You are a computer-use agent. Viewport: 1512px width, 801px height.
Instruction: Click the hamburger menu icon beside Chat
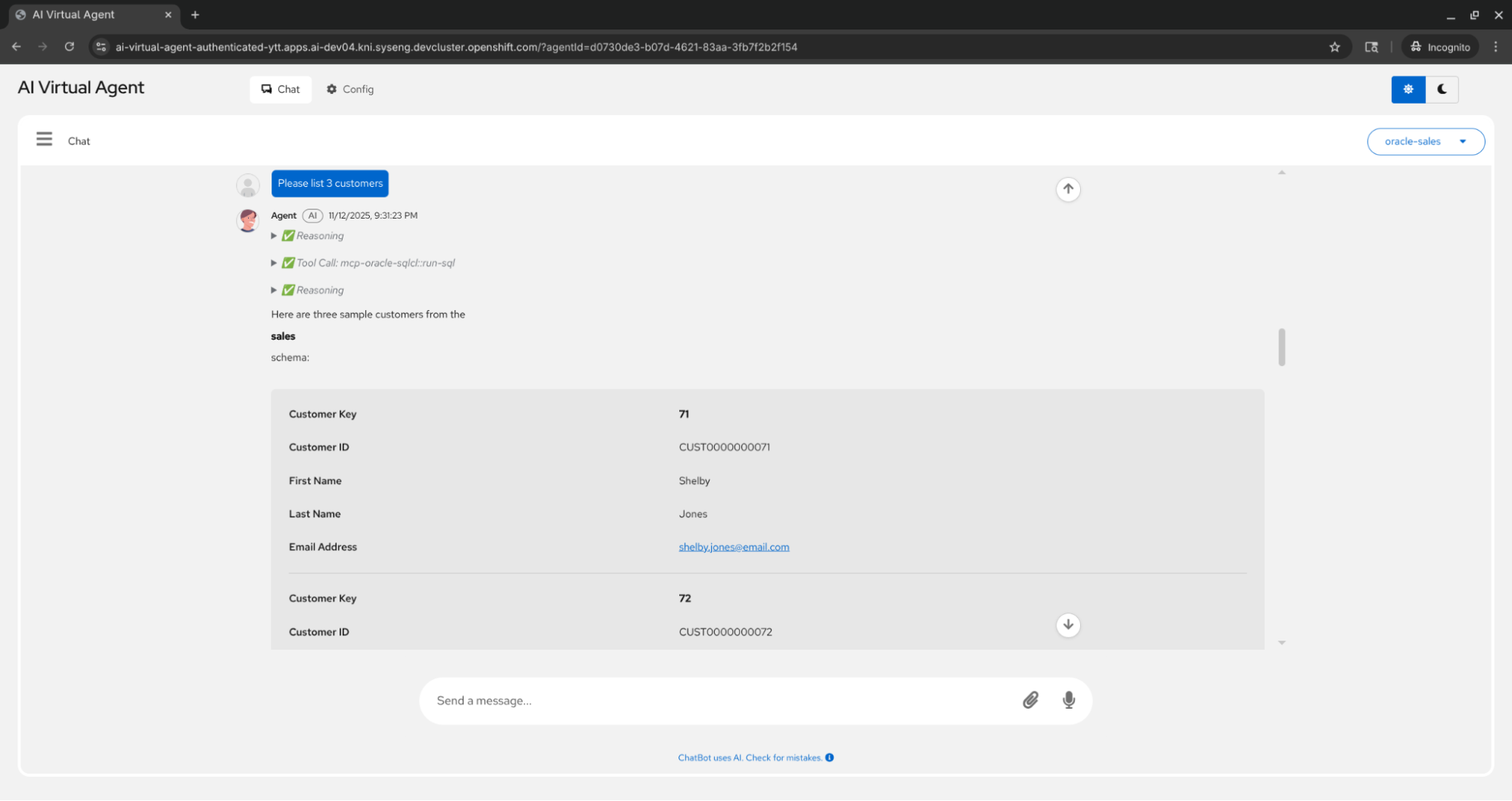pos(44,140)
